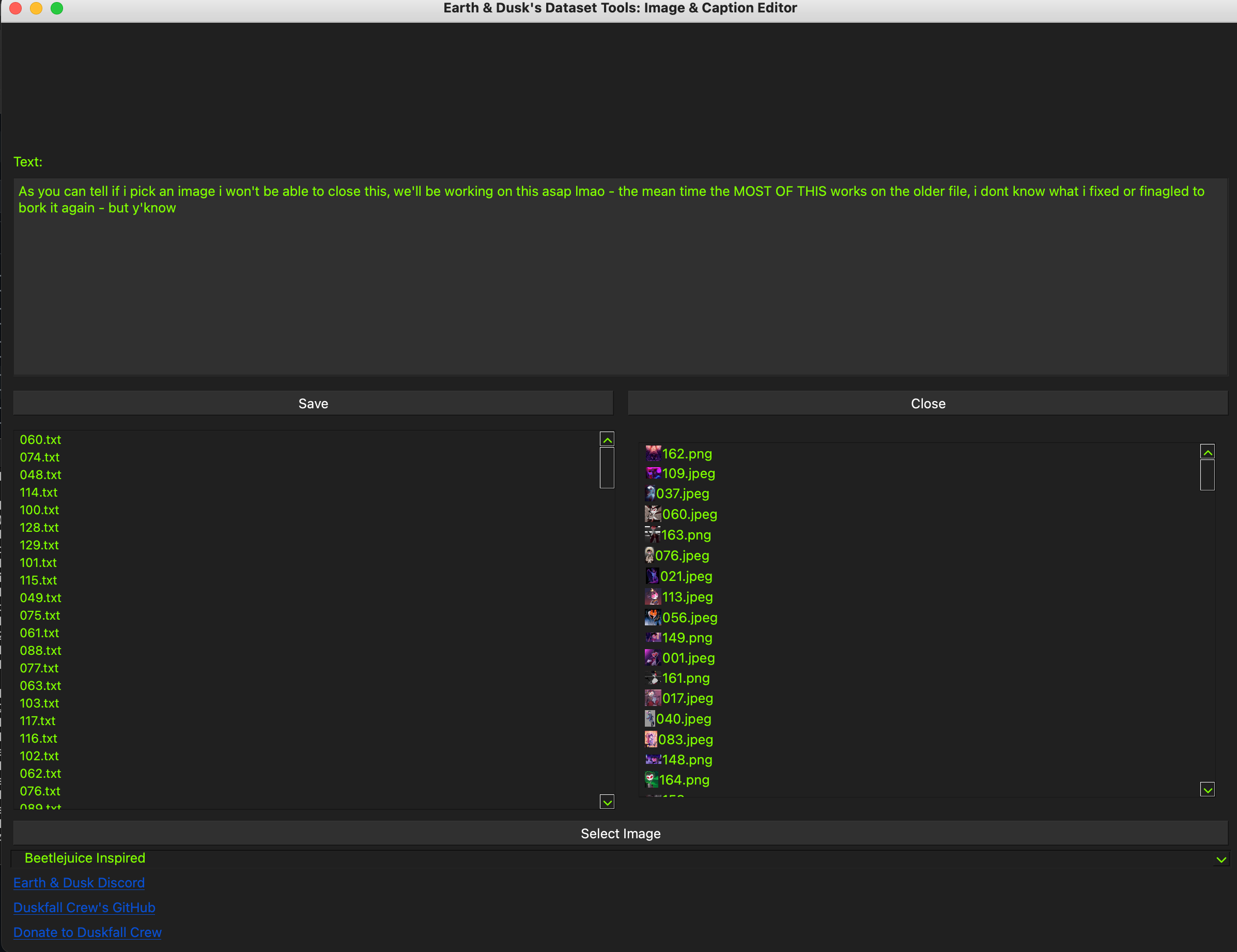The height and width of the screenshot is (952, 1237).
Task: Select the 056.jpeg image thumbnail
Action: (x=653, y=617)
